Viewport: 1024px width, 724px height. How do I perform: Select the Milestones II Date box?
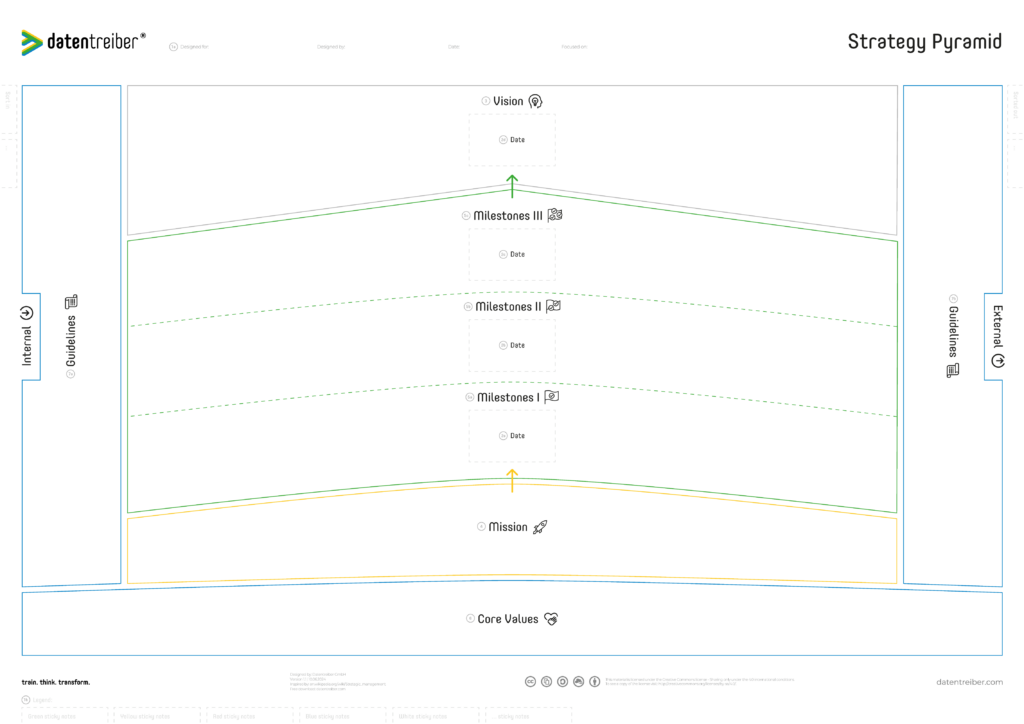coord(512,346)
